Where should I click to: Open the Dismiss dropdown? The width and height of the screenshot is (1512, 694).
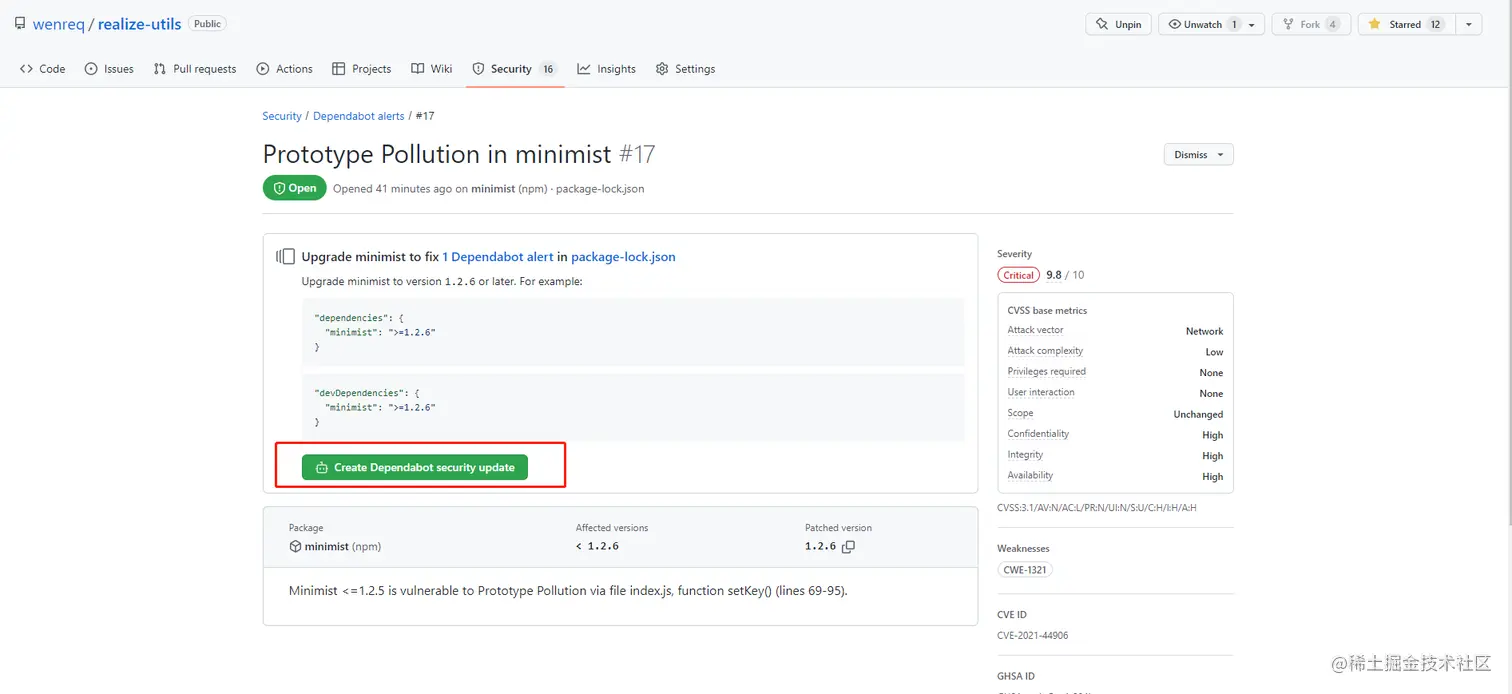(x=1198, y=155)
